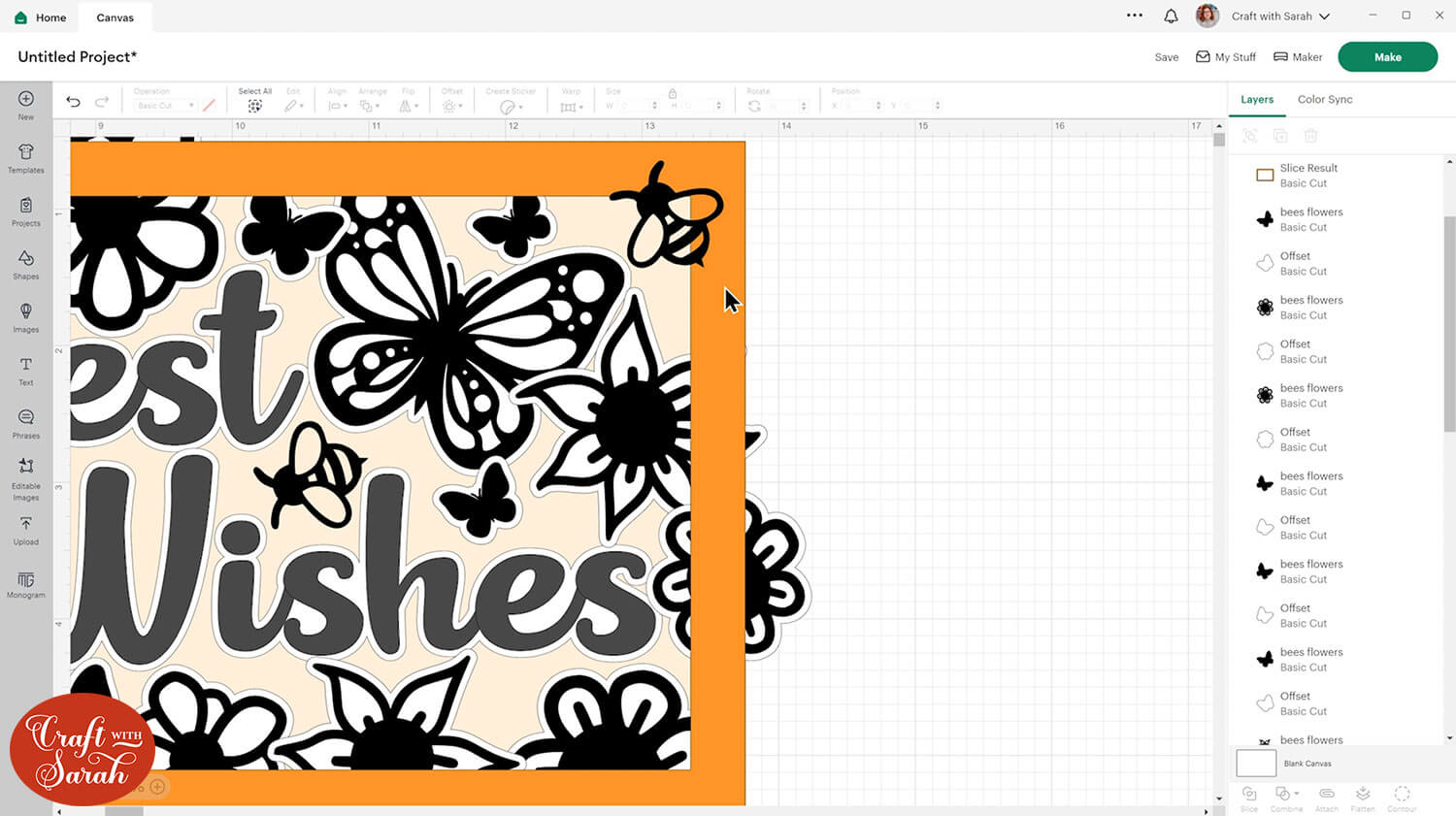Screen dimensions: 1456x816
Task: Open the Shapes tool
Action: (x=26, y=264)
